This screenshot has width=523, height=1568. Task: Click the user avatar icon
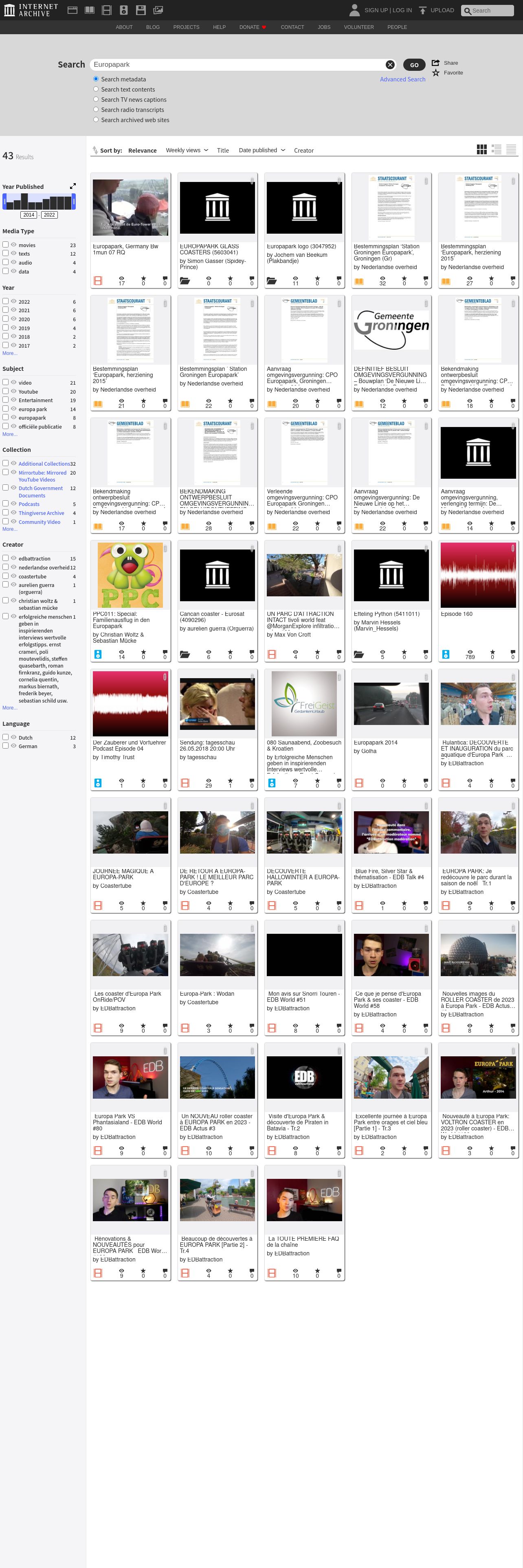(x=354, y=10)
